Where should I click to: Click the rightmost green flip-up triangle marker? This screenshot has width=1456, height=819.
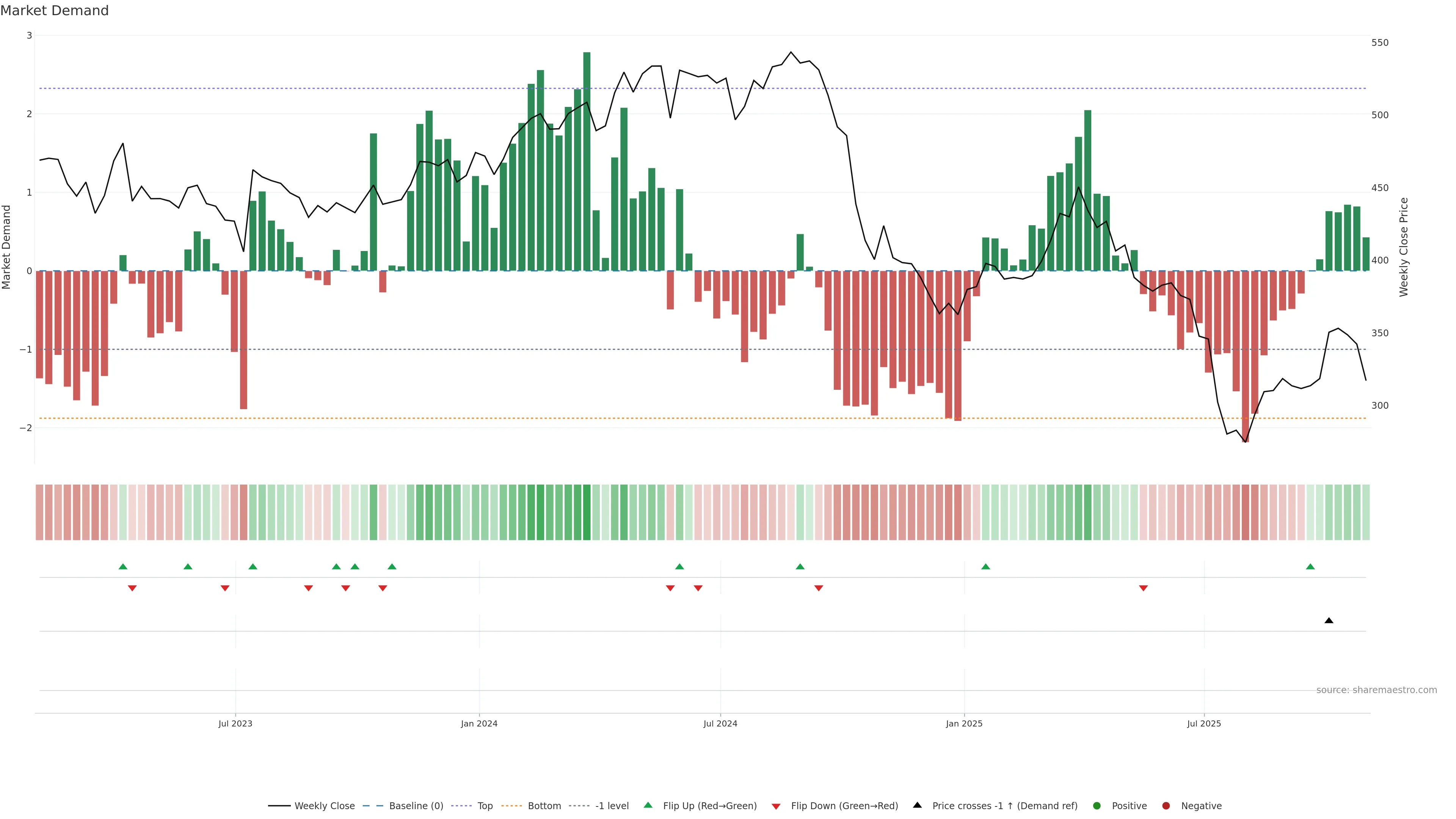[1310, 567]
